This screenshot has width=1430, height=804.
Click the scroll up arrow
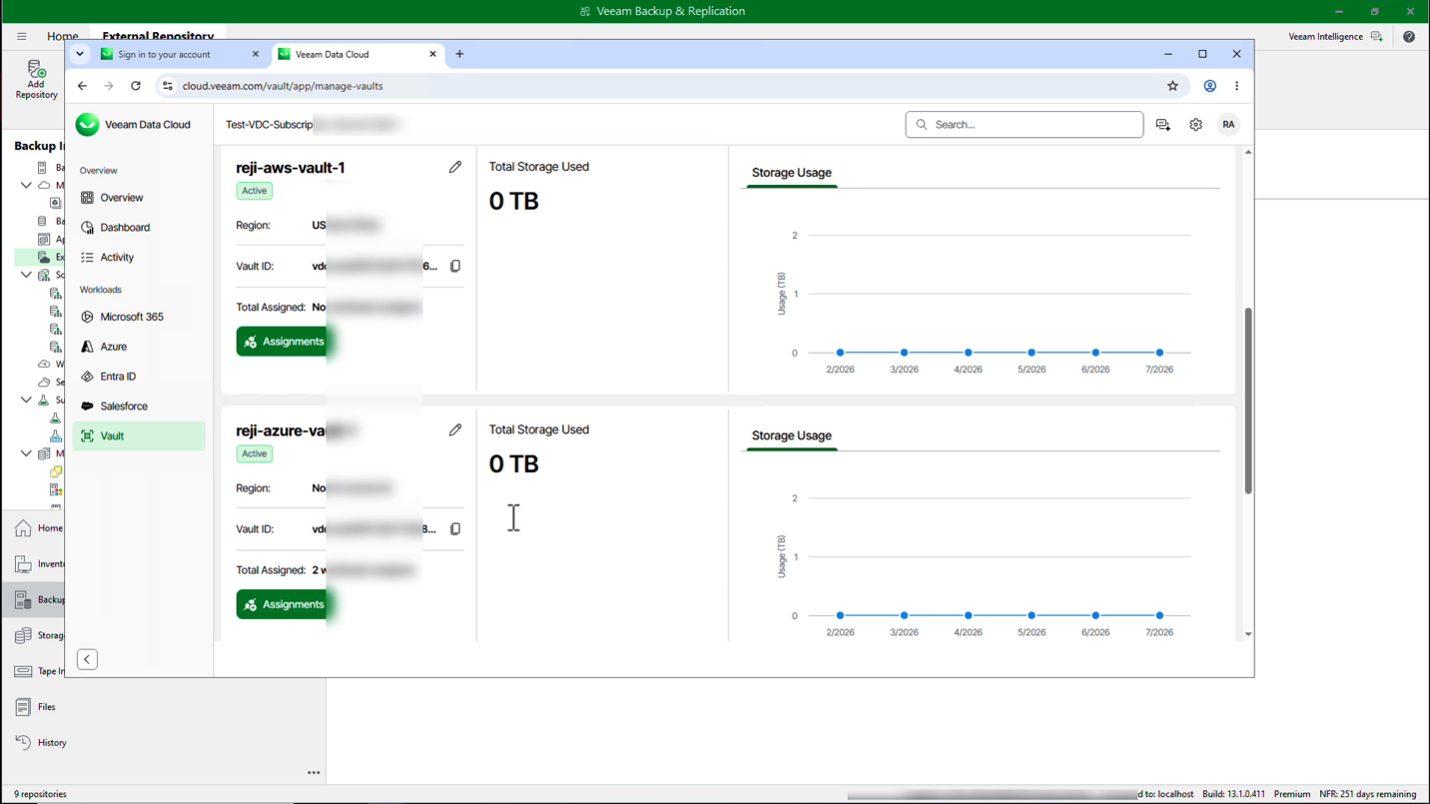click(x=1248, y=152)
